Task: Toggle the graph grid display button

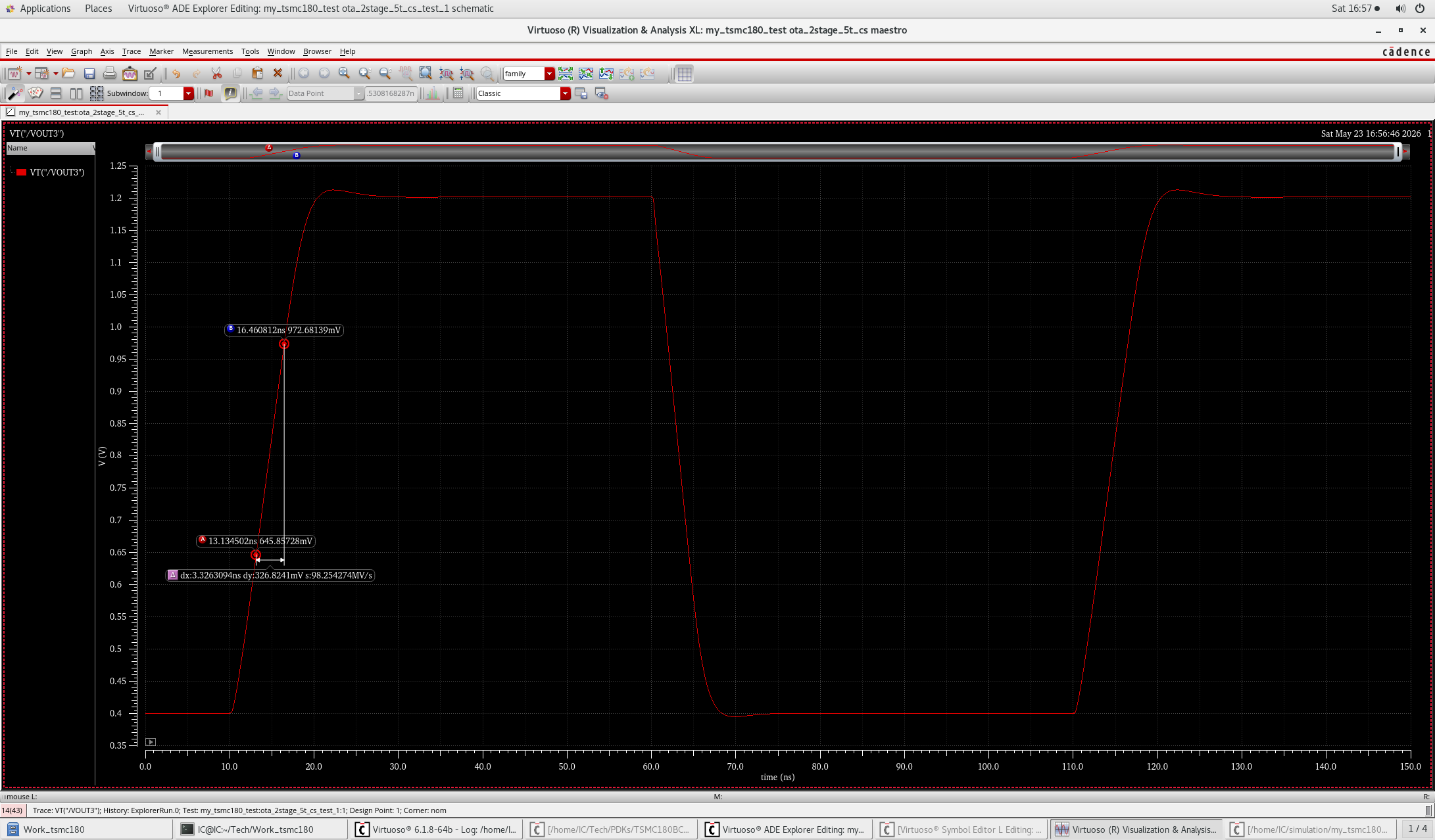Action: (x=685, y=74)
